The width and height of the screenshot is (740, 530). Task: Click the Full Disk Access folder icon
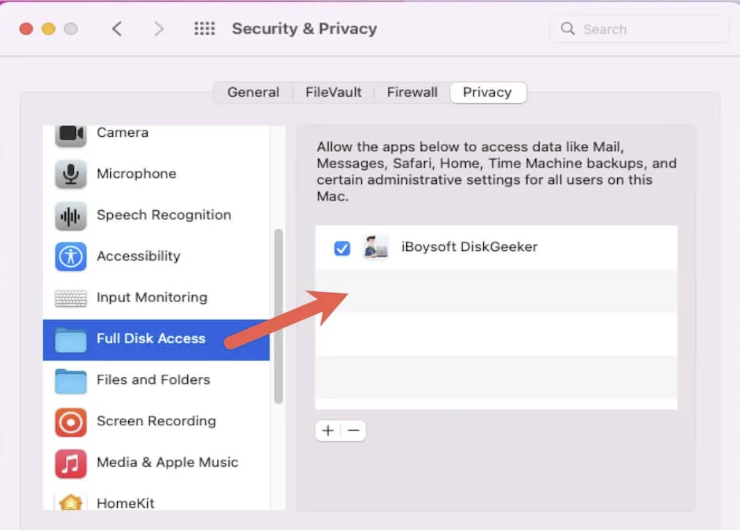click(x=71, y=340)
